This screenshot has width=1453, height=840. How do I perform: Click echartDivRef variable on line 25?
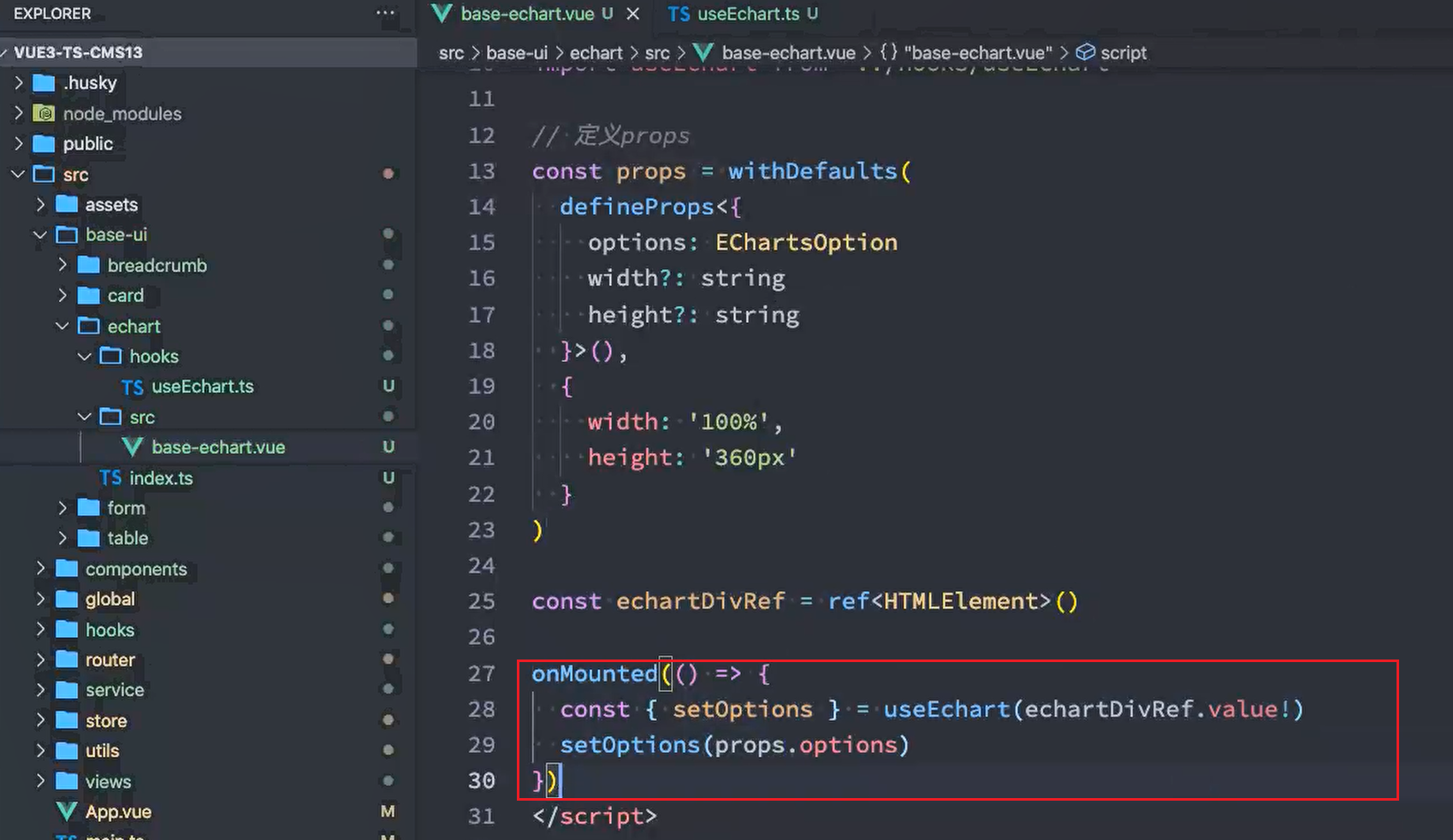point(701,601)
